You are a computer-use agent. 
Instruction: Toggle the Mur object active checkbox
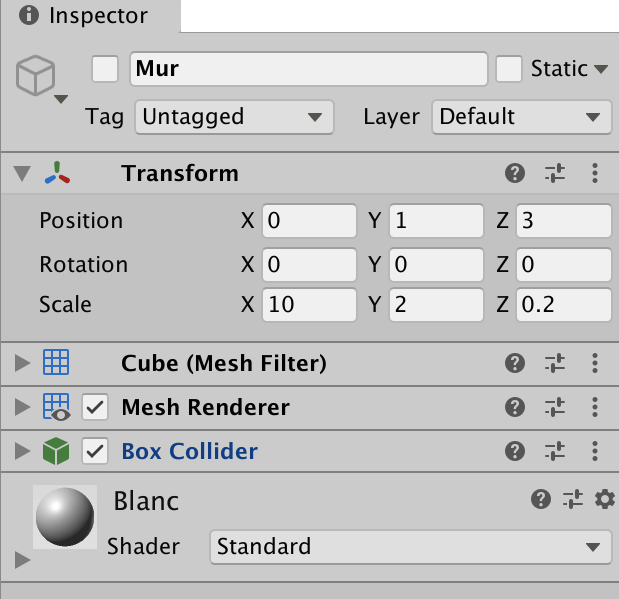click(x=105, y=69)
